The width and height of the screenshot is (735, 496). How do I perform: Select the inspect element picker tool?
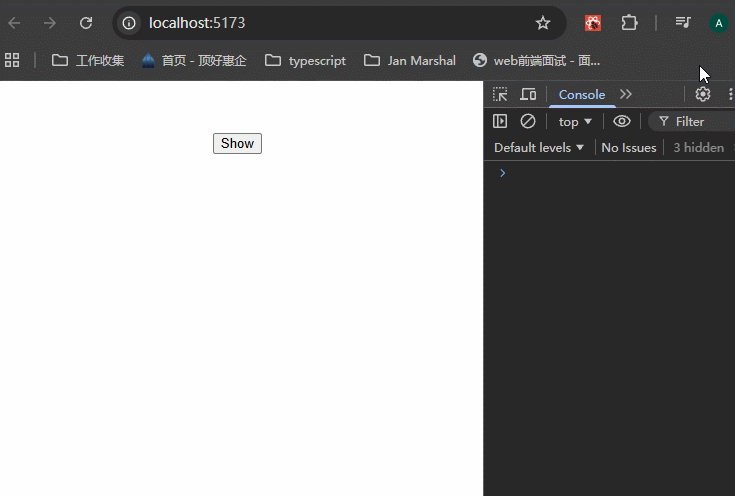pyautogui.click(x=500, y=94)
